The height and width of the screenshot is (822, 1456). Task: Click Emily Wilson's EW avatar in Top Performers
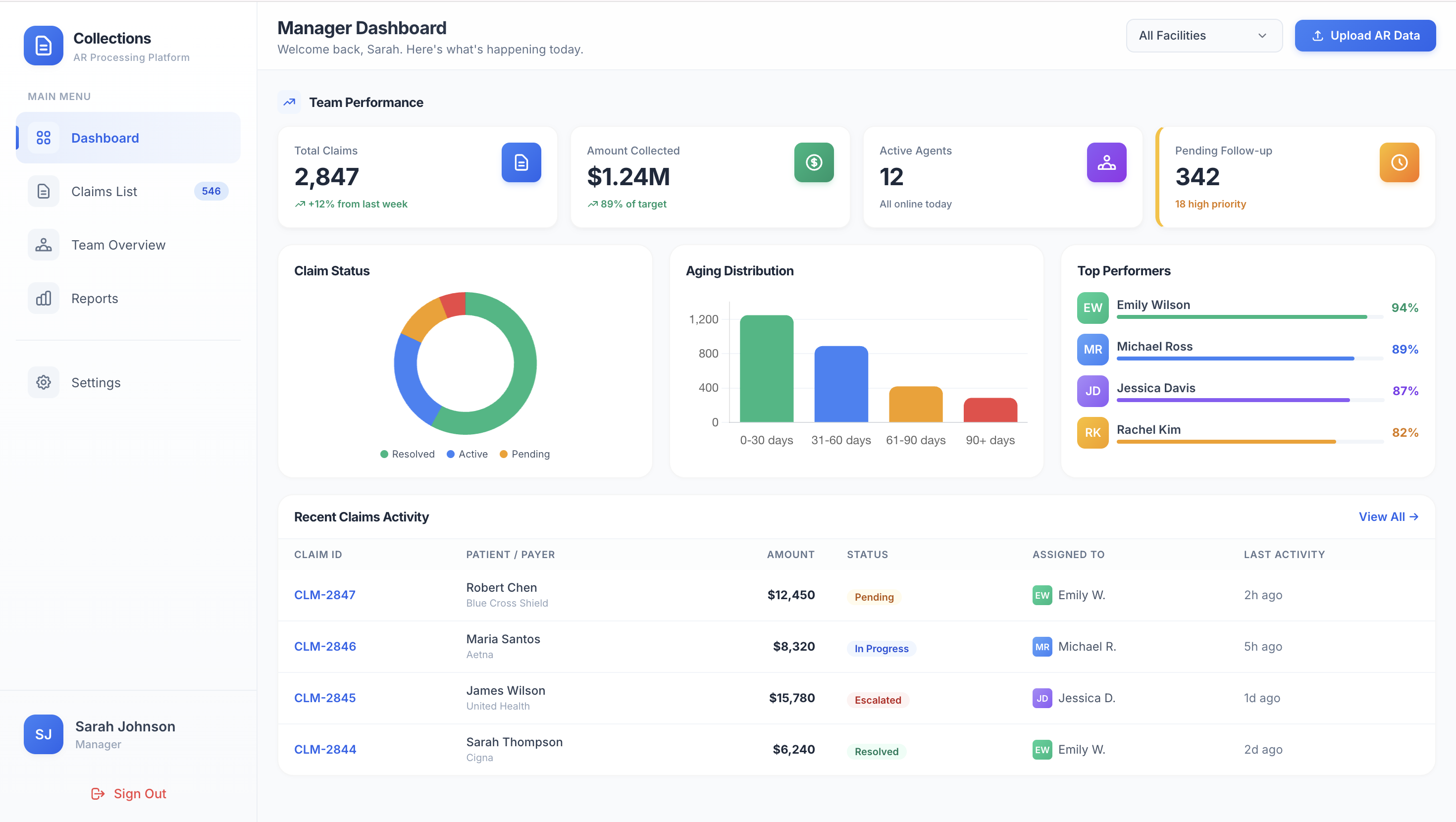[1092, 308]
